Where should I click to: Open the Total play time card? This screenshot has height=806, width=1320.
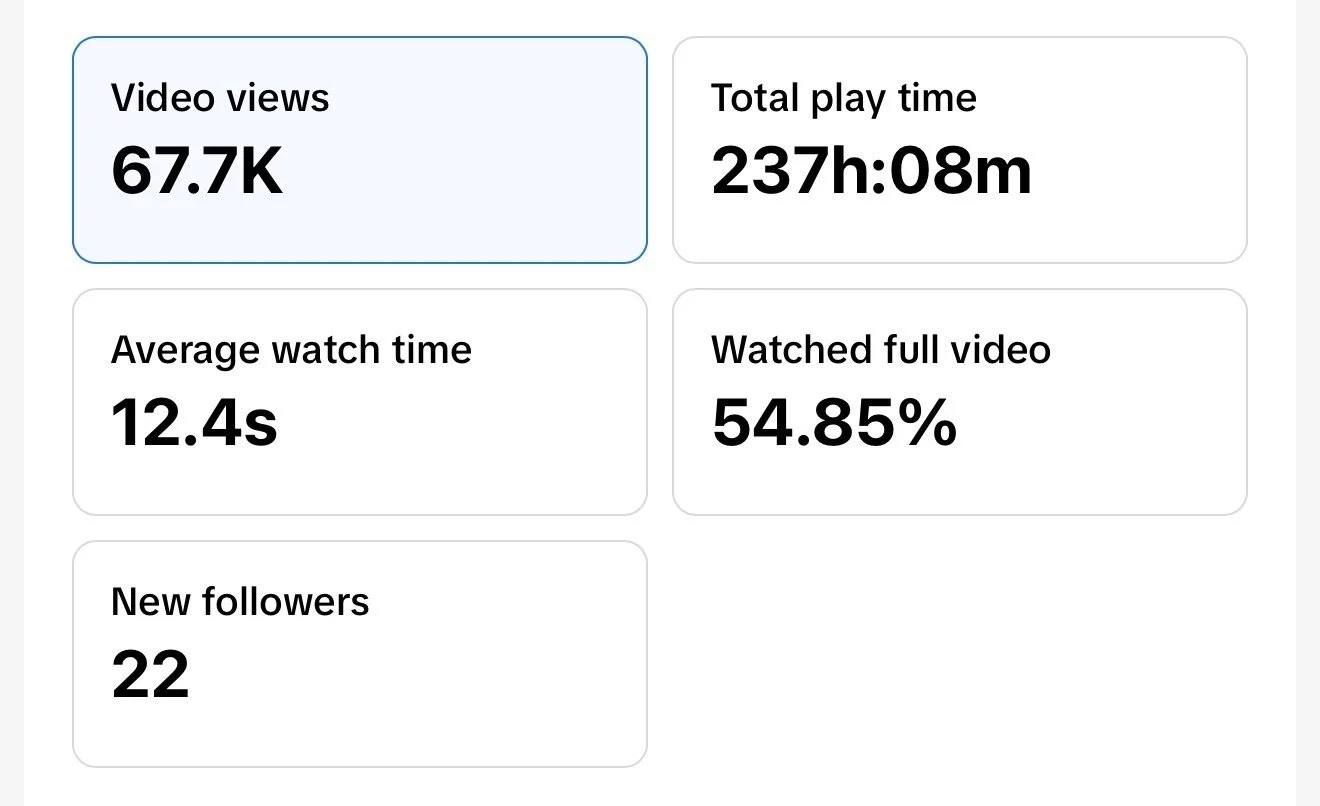960,150
